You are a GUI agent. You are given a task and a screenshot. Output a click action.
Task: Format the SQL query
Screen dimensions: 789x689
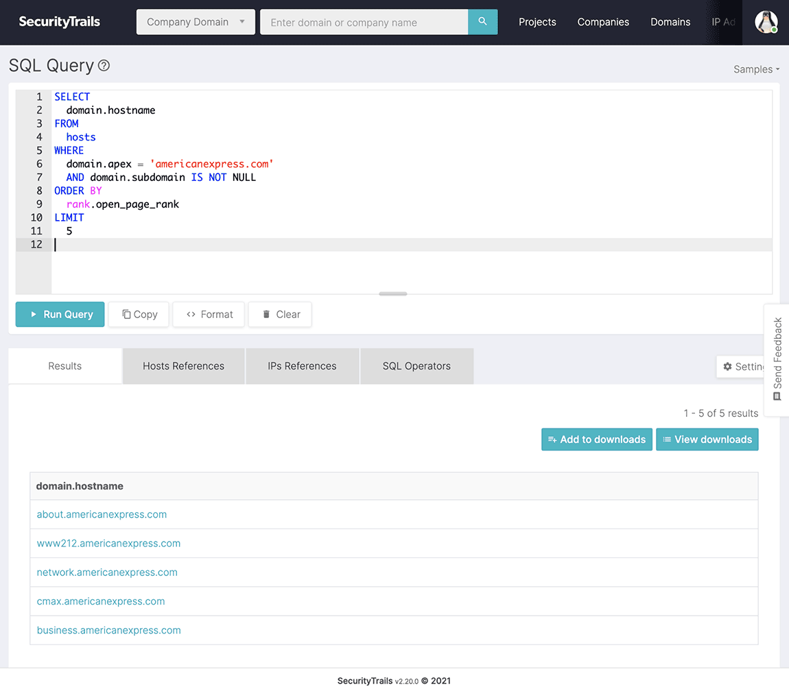click(208, 314)
